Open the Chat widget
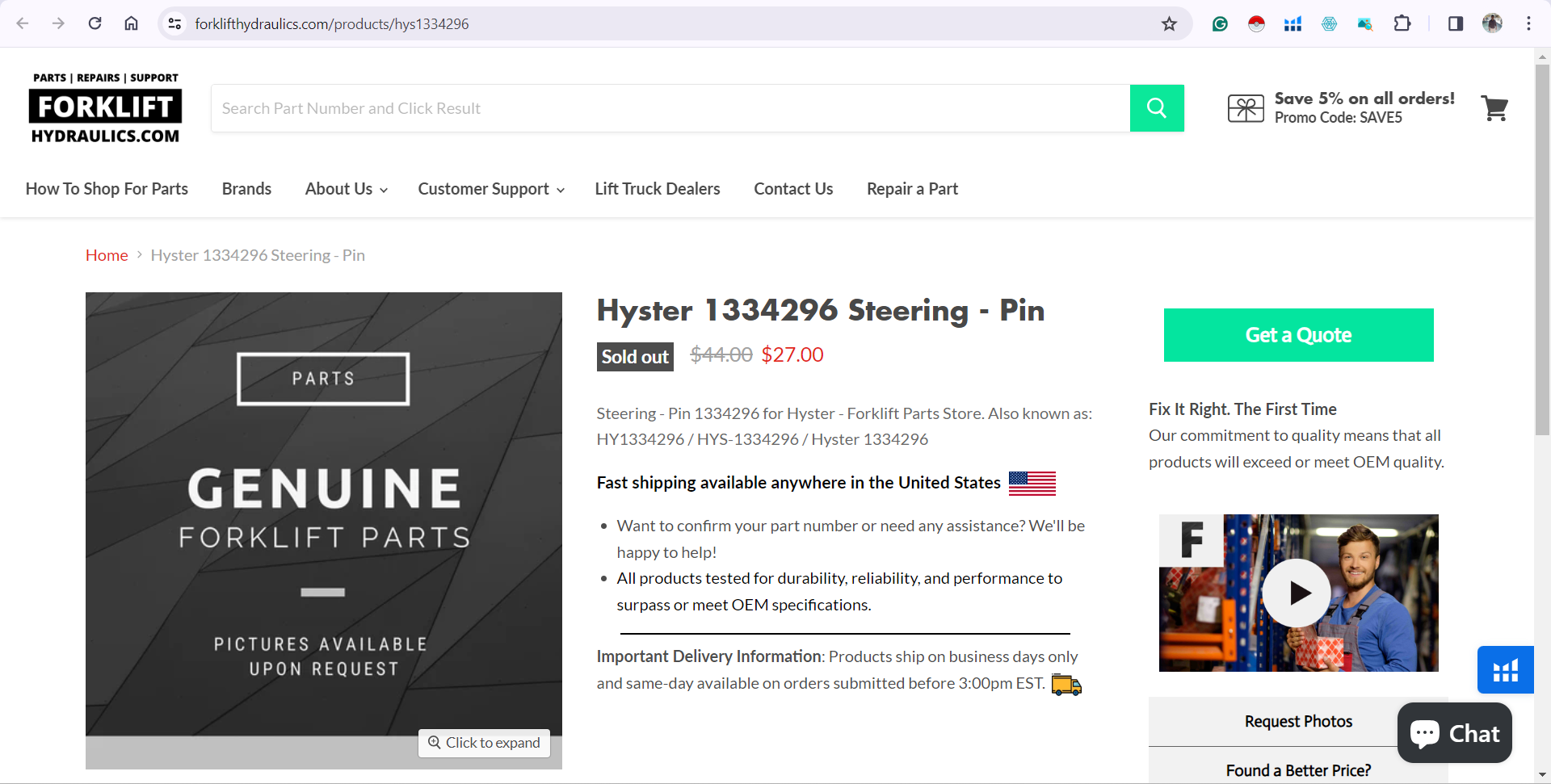The height and width of the screenshot is (784, 1551). pos(1455,733)
